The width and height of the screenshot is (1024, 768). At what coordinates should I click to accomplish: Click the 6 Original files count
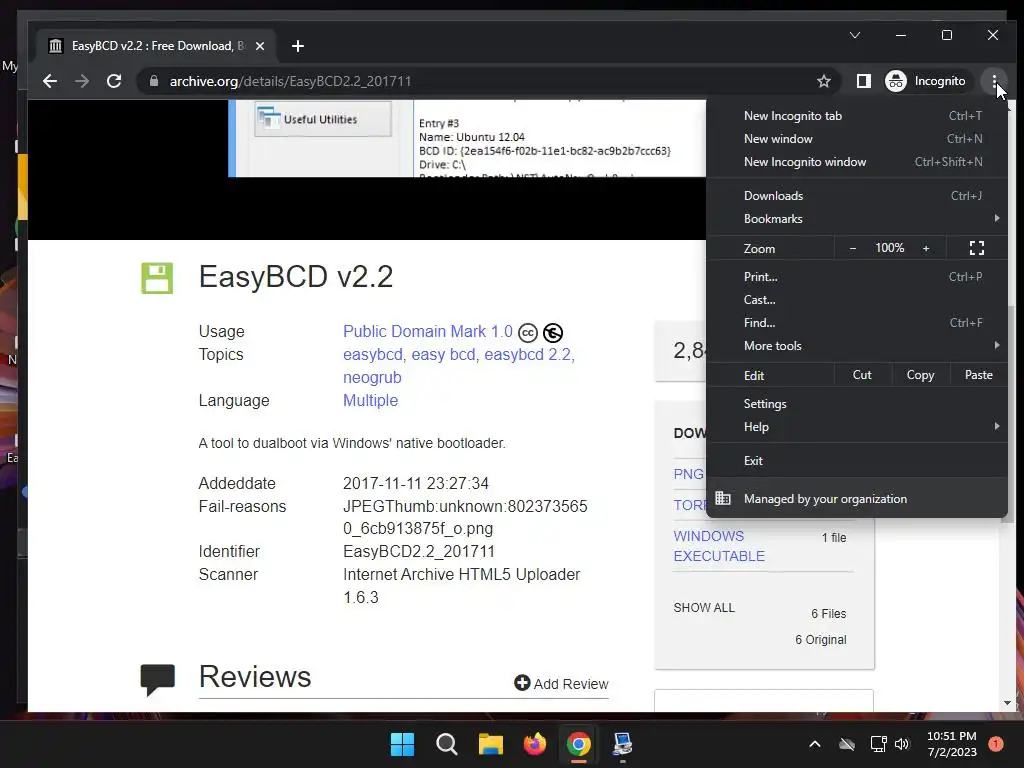click(820, 639)
